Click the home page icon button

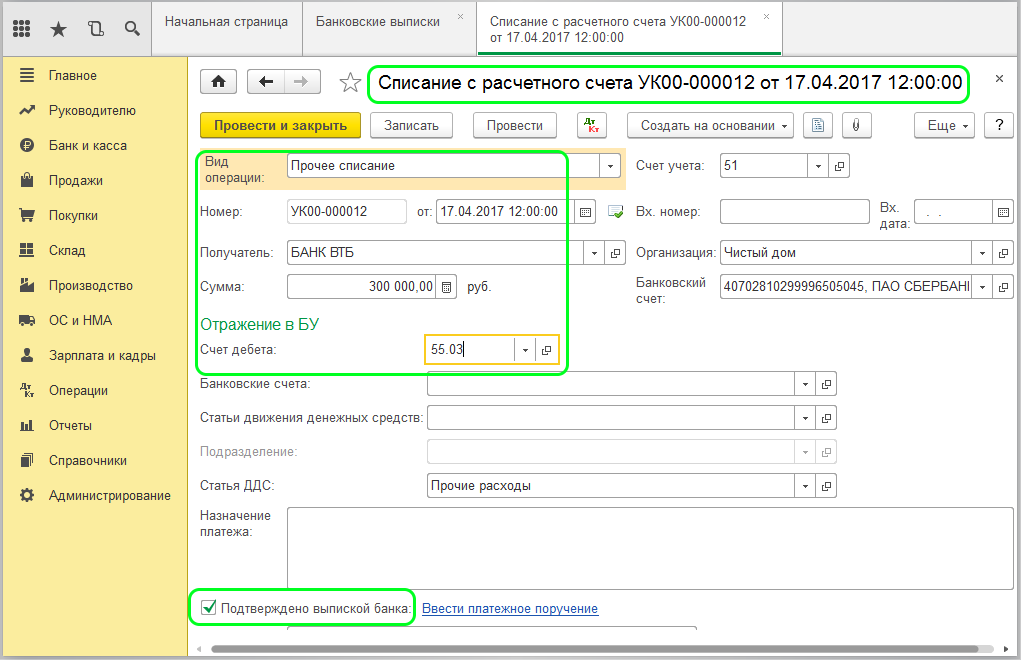point(218,83)
